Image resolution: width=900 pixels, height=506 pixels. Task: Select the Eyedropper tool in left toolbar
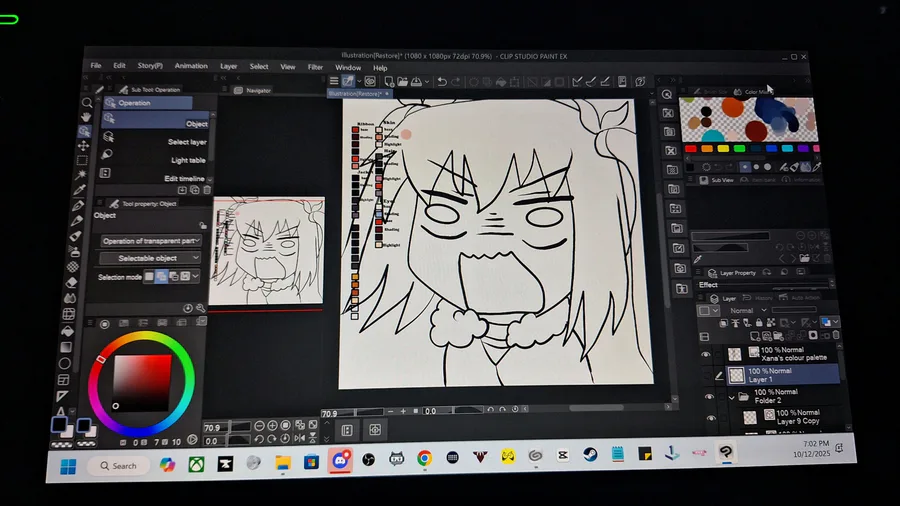click(x=80, y=189)
